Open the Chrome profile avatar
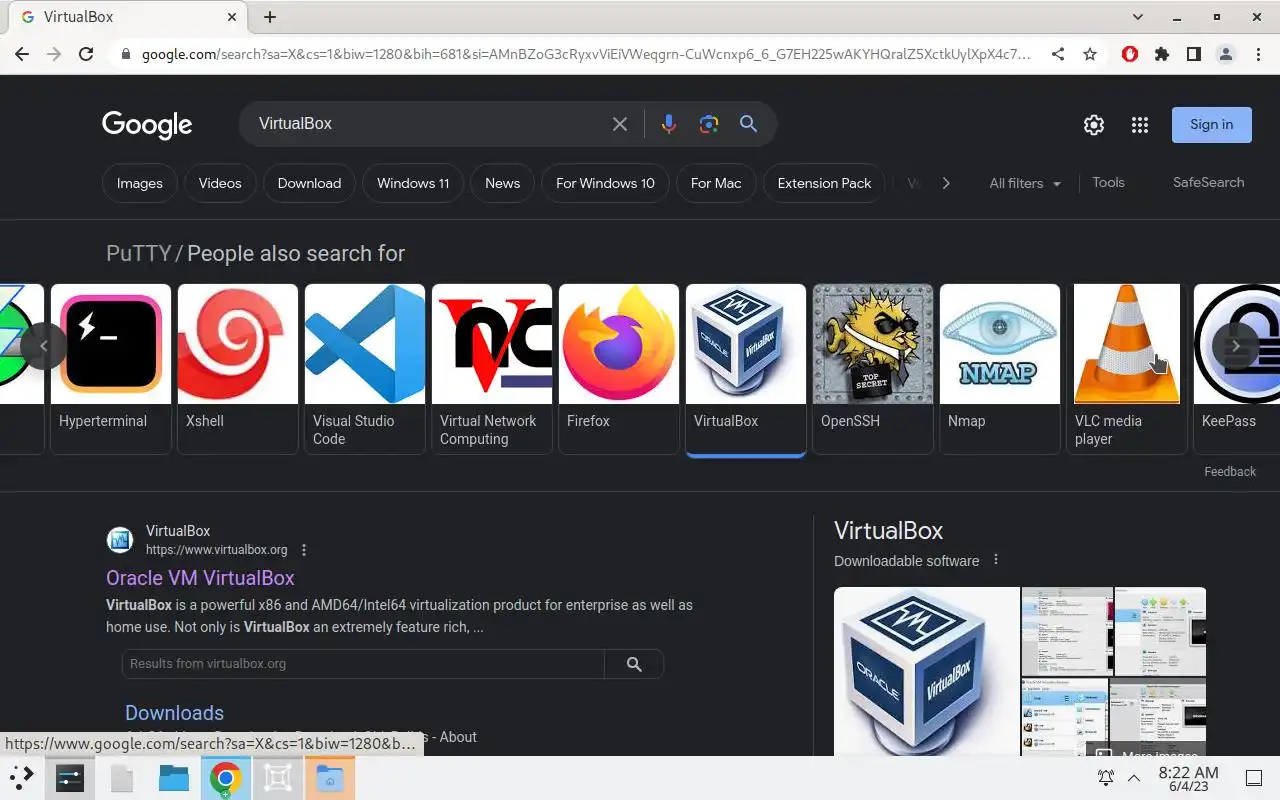 [x=1226, y=54]
